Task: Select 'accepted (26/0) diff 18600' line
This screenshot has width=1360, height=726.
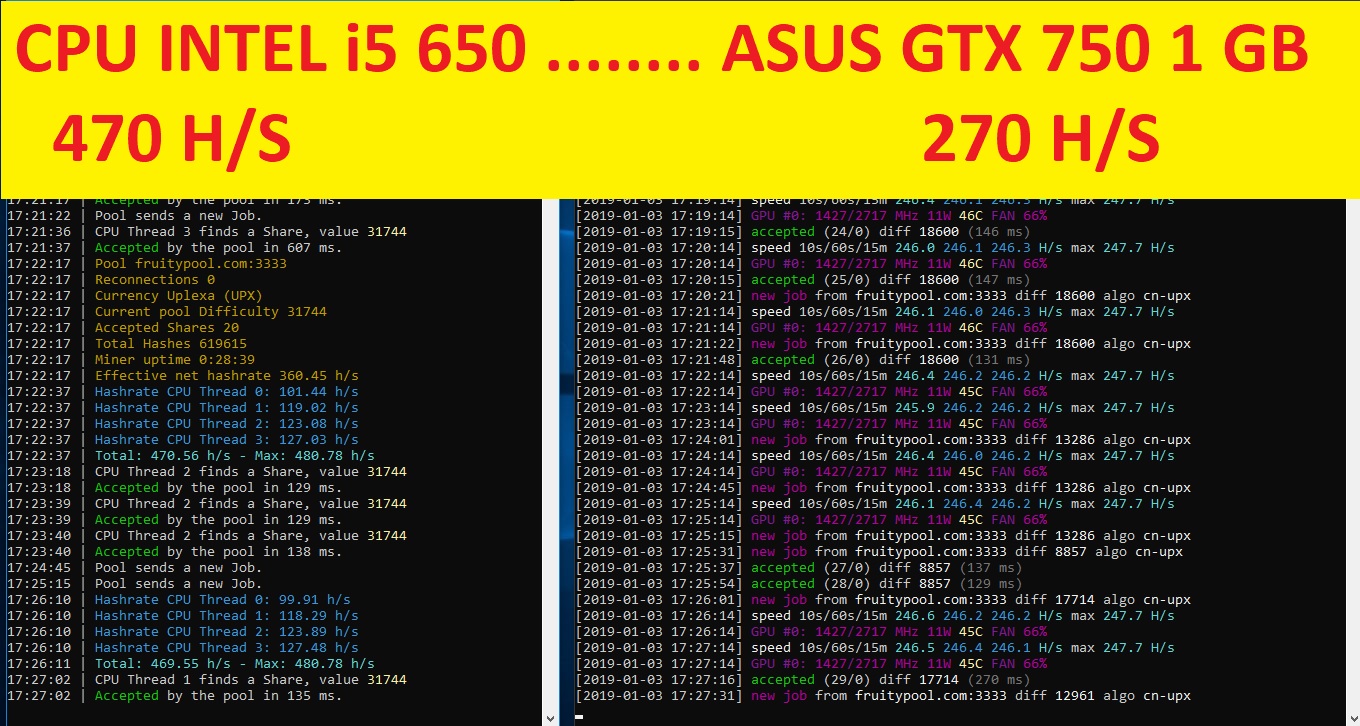Action: click(x=803, y=360)
